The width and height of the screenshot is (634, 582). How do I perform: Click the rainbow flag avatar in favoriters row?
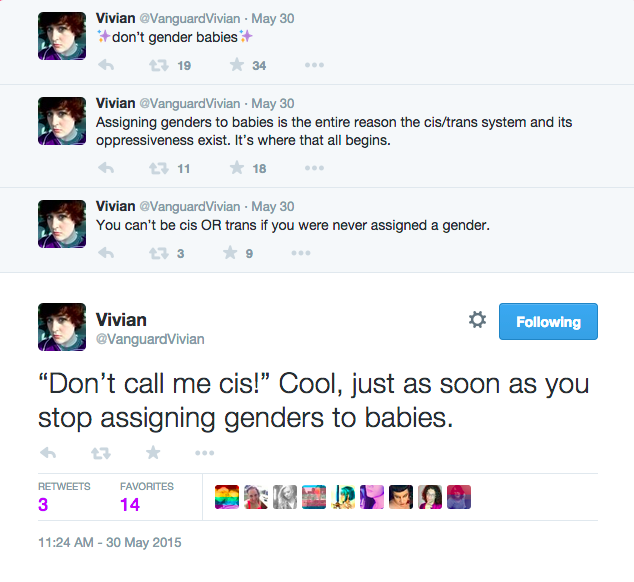(227, 497)
